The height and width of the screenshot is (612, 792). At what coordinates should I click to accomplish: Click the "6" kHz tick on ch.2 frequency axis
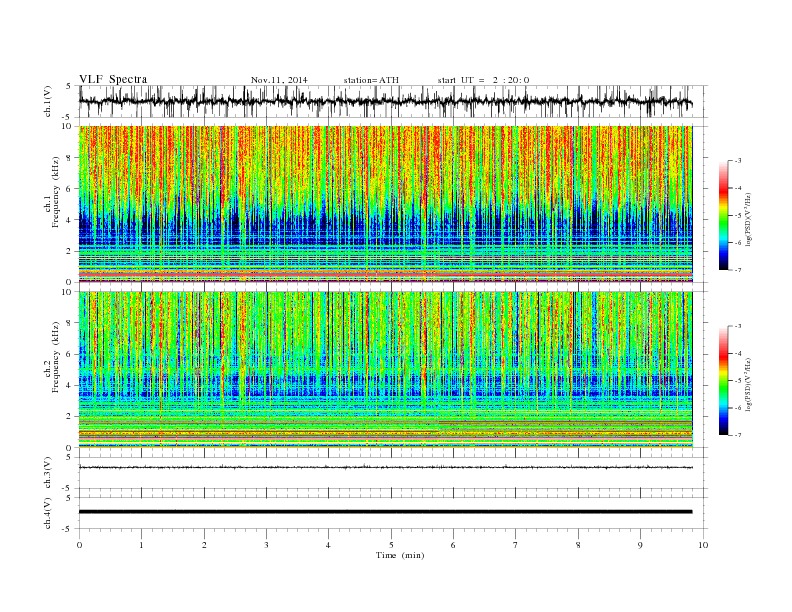70,354
